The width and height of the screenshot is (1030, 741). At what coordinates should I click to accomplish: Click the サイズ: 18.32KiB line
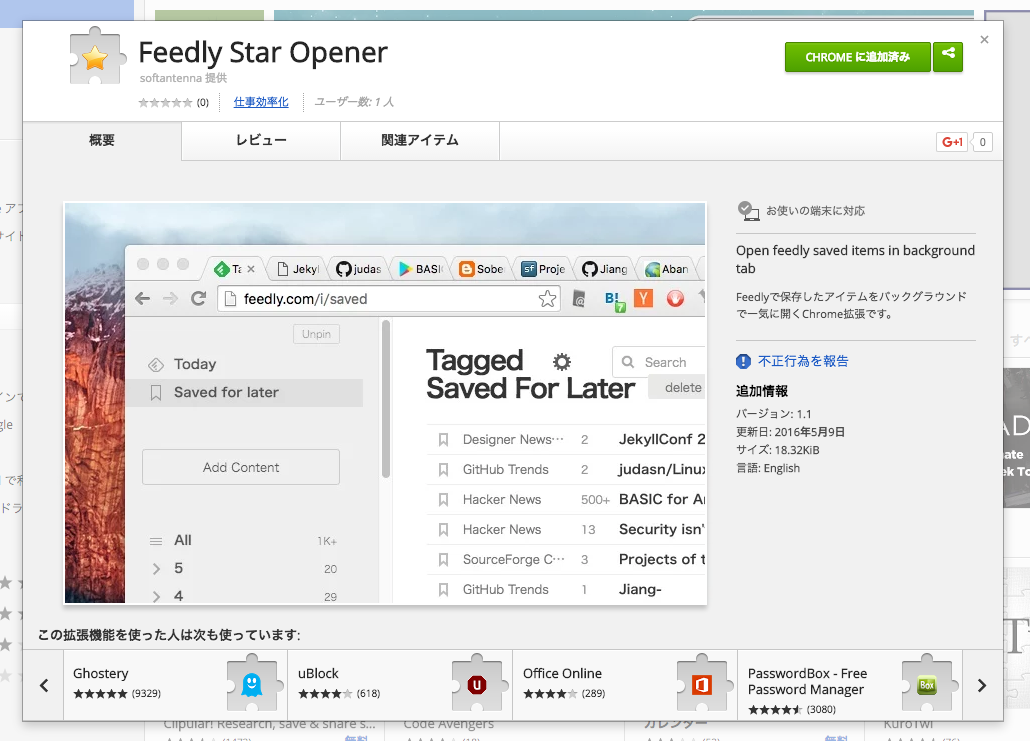point(778,450)
